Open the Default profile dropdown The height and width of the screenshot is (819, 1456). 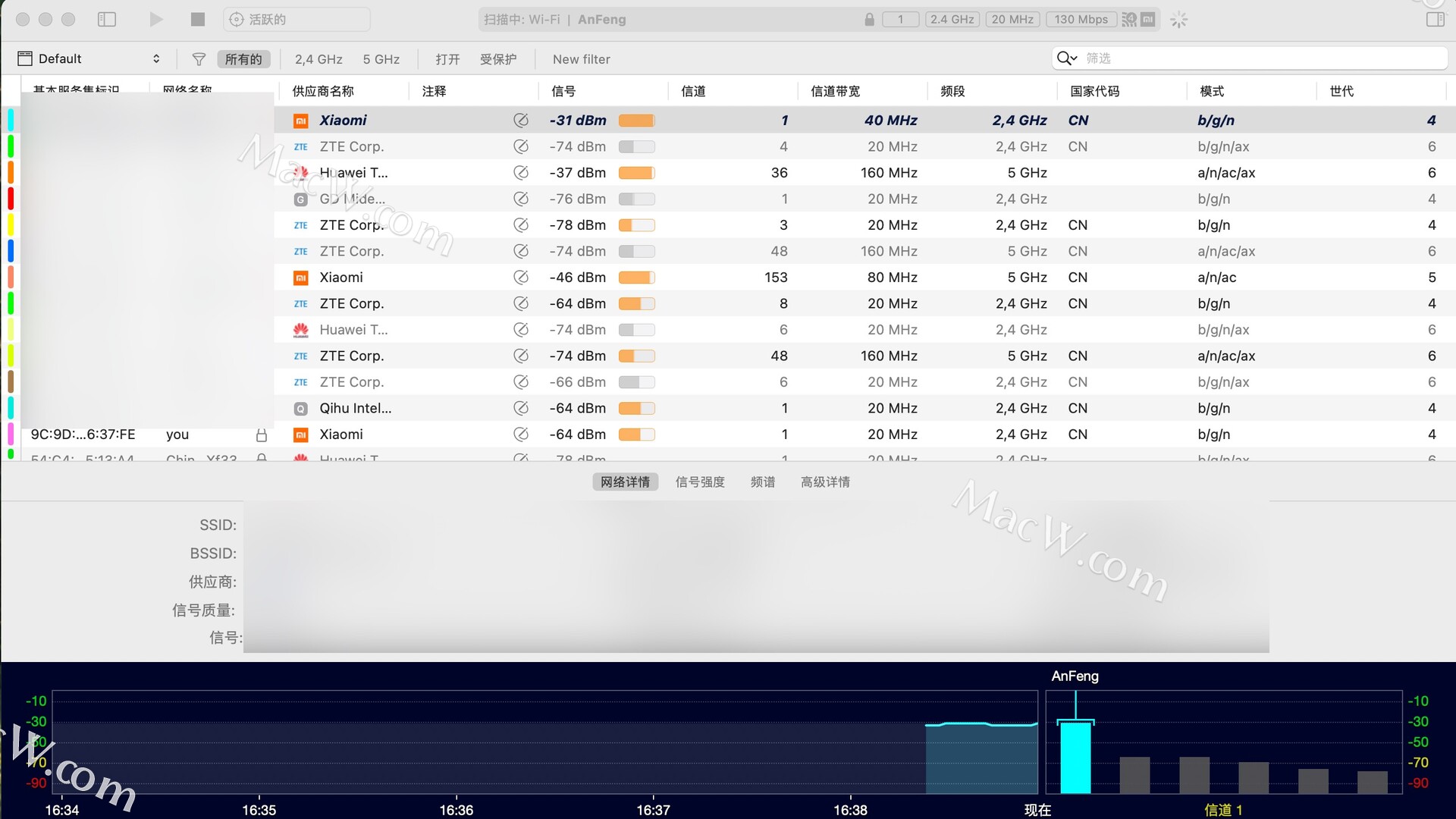(x=89, y=58)
